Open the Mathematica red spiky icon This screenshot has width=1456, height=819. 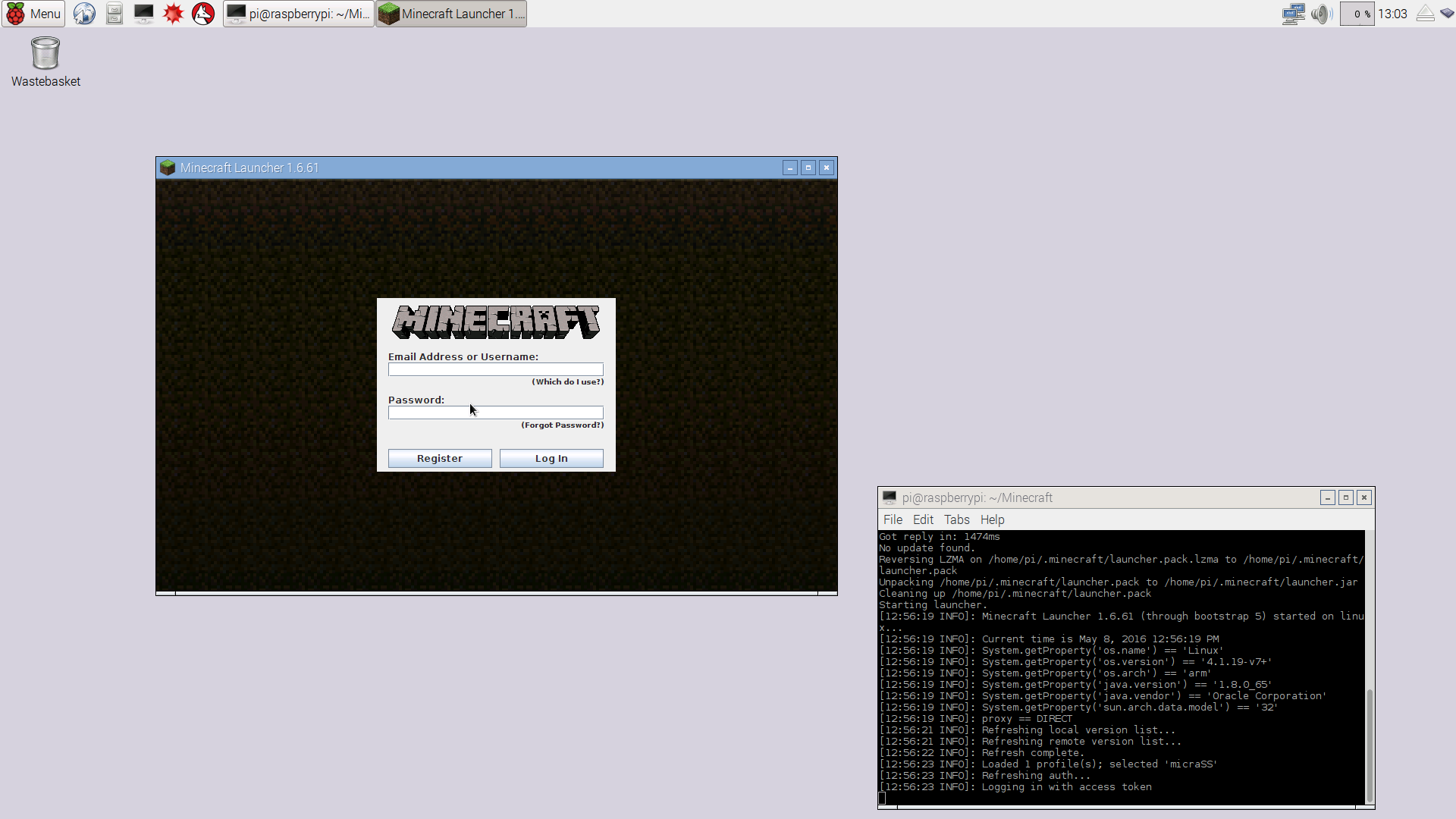(174, 14)
